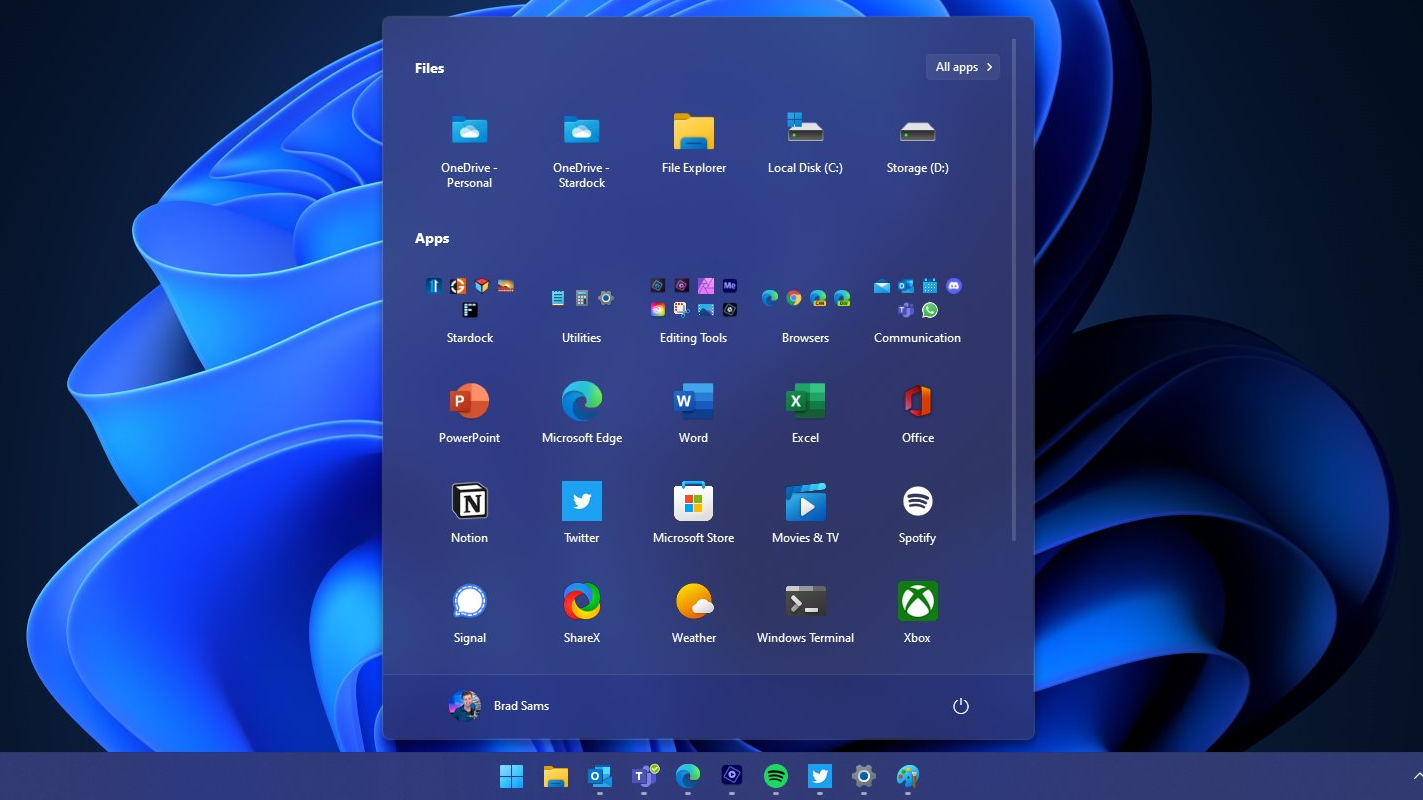The width and height of the screenshot is (1423, 800).
Task: Open Microsoft Store
Action: coord(693,512)
